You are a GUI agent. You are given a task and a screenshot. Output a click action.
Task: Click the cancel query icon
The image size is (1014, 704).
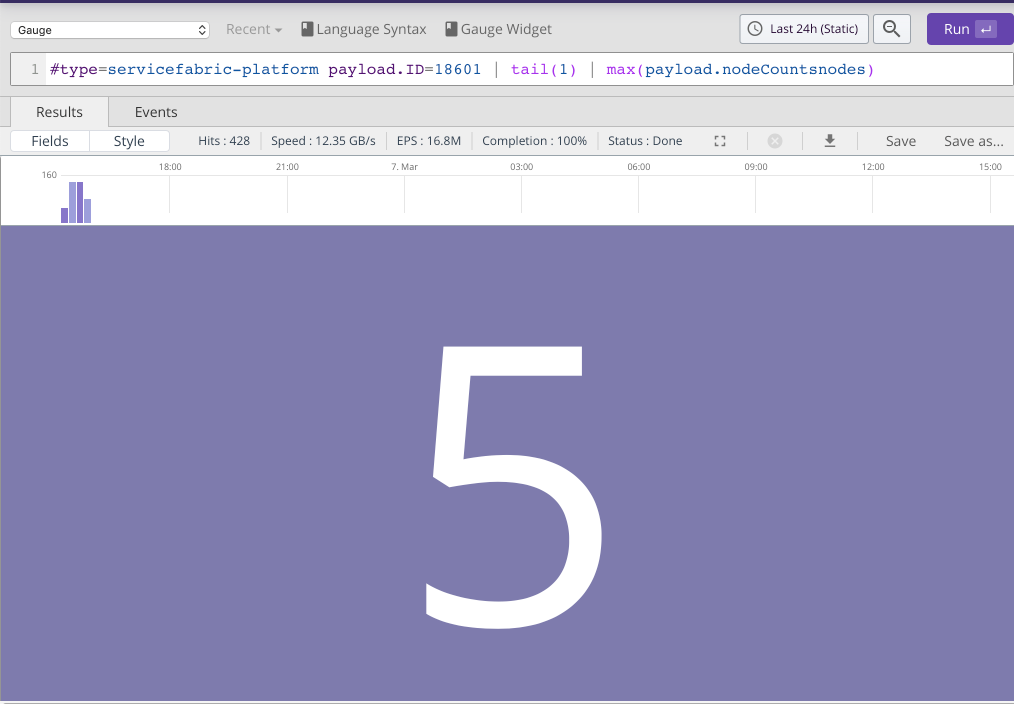(x=774, y=141)
